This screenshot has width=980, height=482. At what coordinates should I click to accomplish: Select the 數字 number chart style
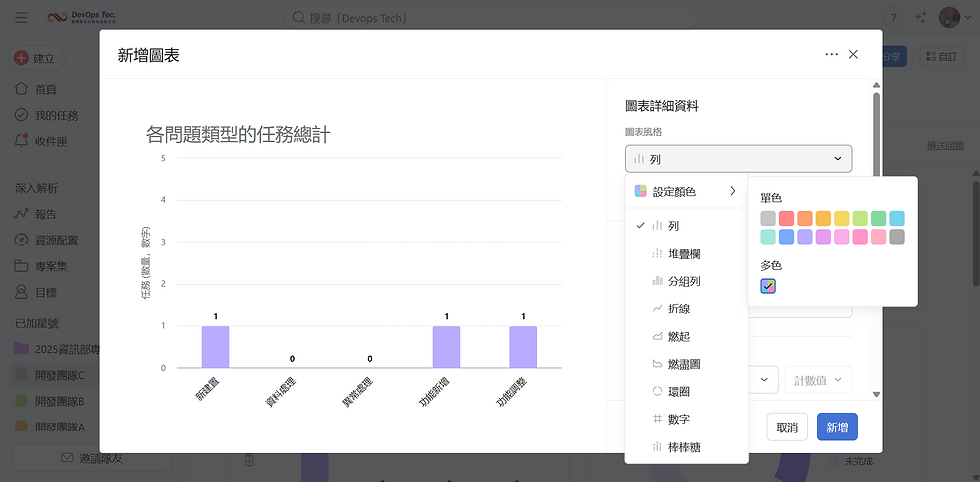point(686,419)
